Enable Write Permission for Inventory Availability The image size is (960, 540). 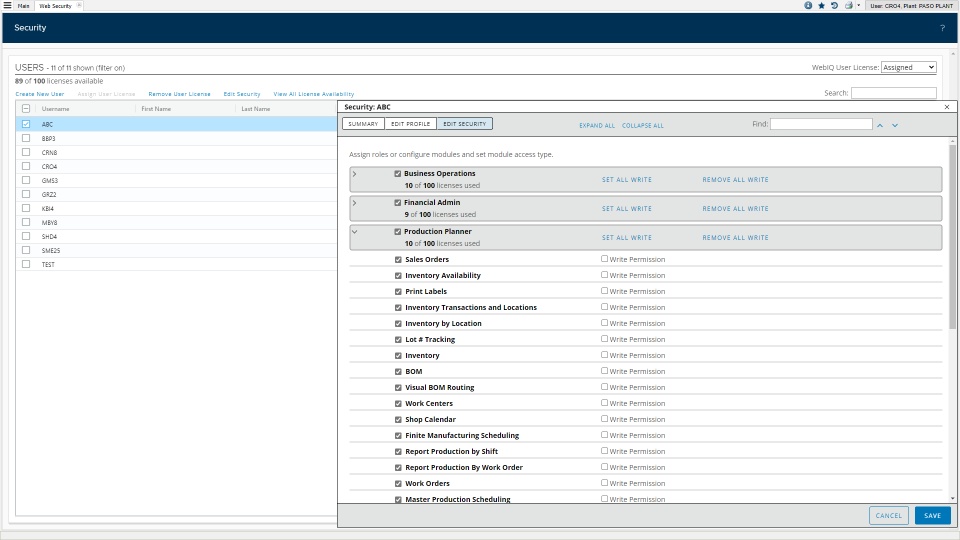604,275
